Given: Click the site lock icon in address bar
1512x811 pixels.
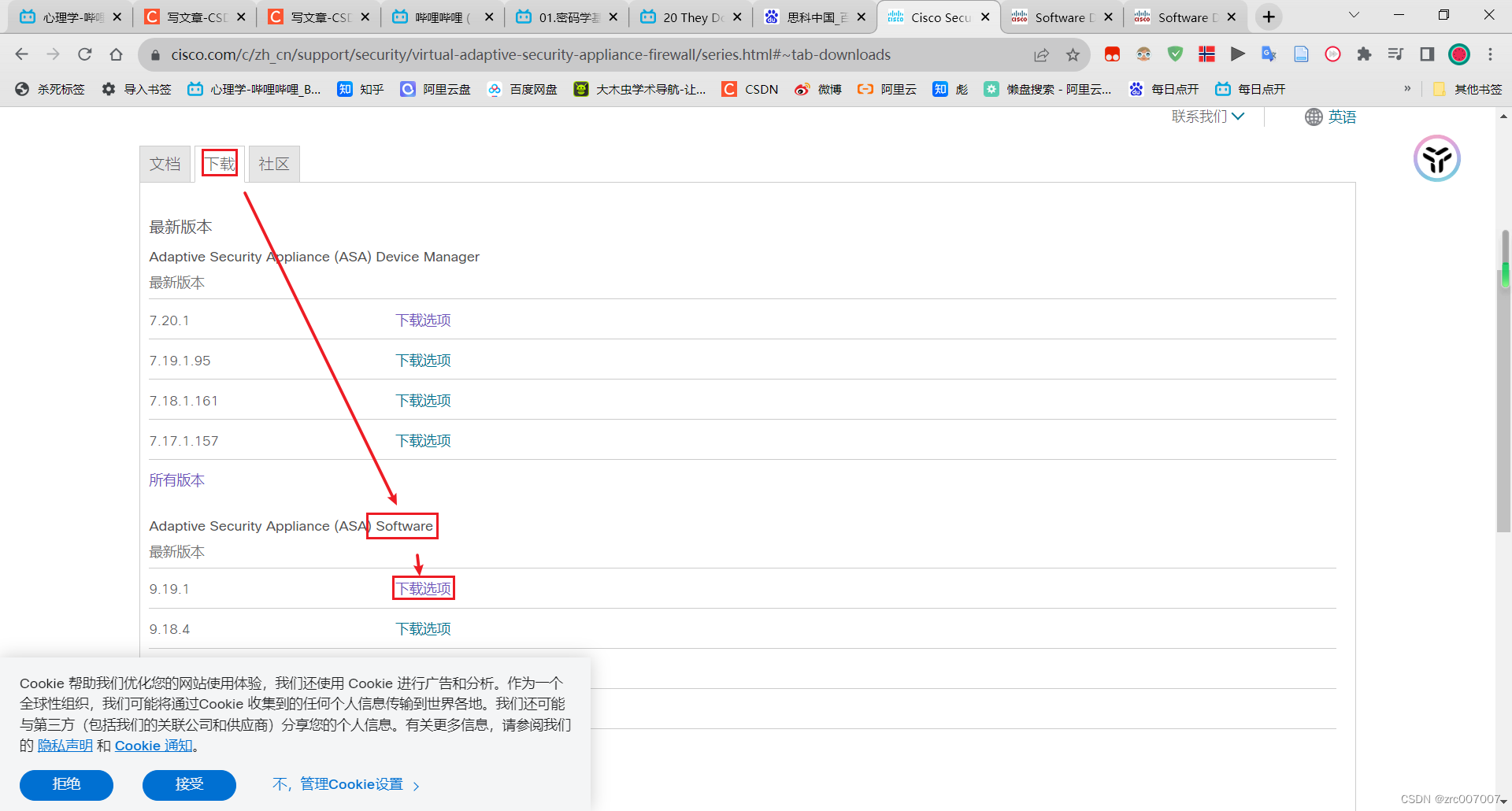Looking at the screenshot, I should pos(155,54).
